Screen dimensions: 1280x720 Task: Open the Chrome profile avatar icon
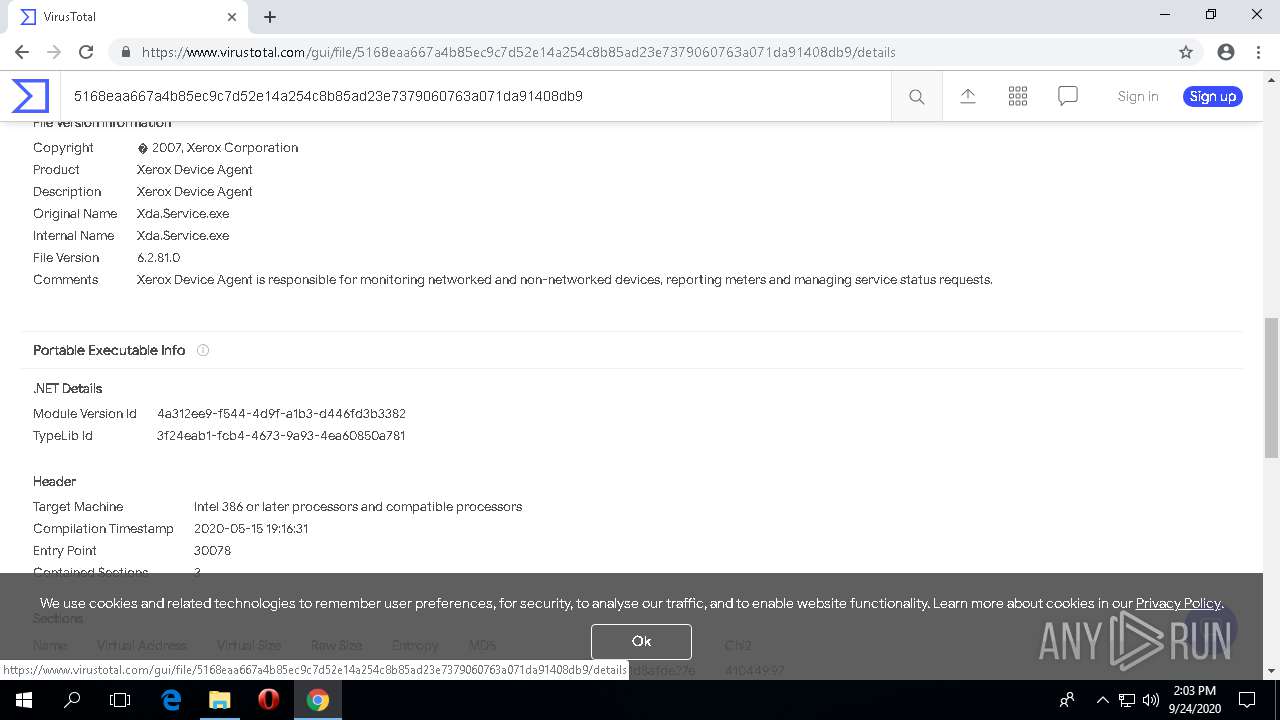(1226, 52)
